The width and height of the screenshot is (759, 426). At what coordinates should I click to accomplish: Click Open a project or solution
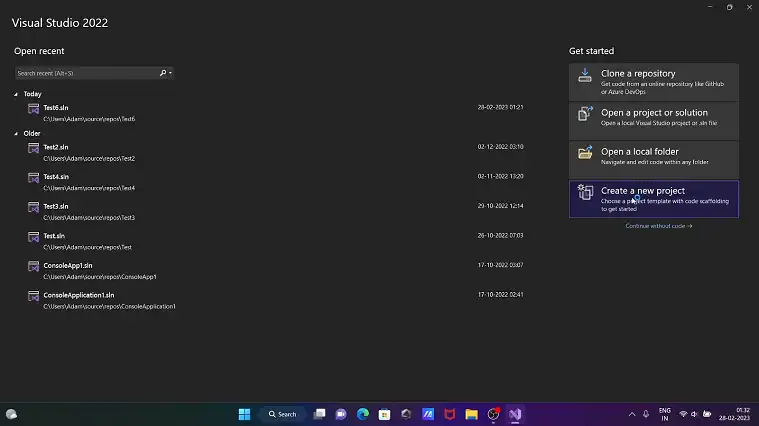coord(653,121)
